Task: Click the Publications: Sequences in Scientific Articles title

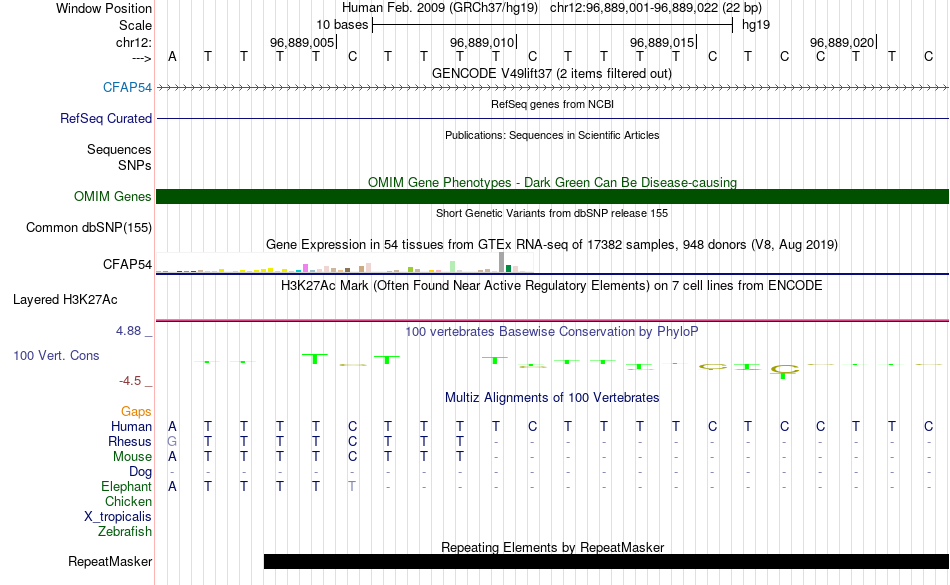Action: 552,135
